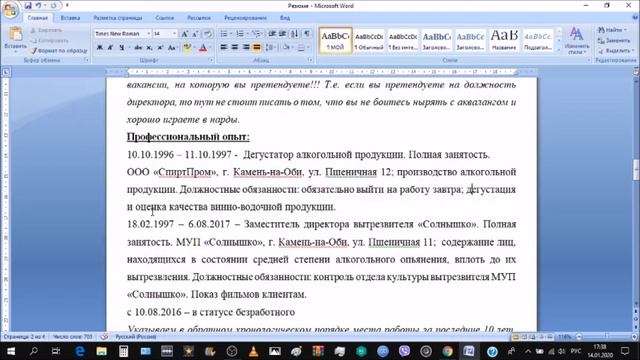
Task: Open the Times New Roman font name dropdown
Action: (149, 33)
